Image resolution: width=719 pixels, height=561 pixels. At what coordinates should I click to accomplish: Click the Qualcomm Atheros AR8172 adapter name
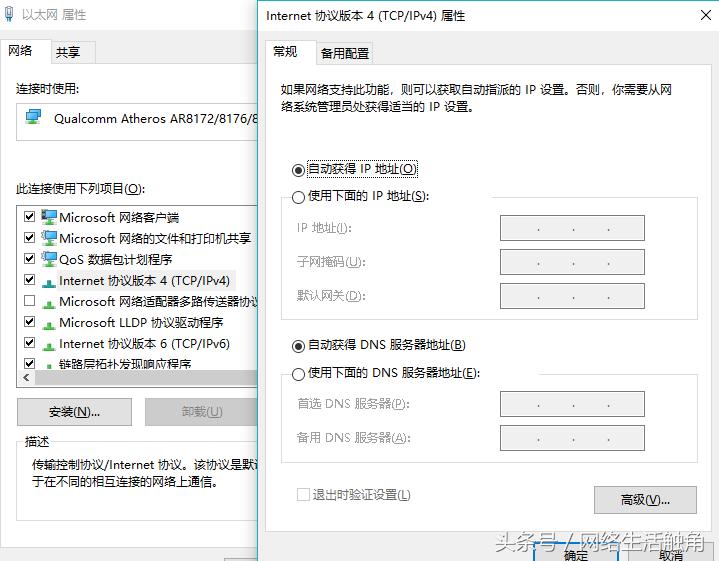155,118
